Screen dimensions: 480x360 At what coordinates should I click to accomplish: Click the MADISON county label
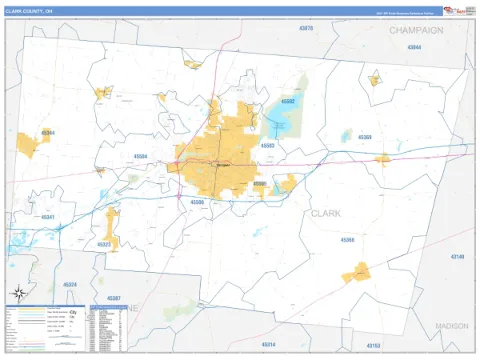click(x=452, y=326)
